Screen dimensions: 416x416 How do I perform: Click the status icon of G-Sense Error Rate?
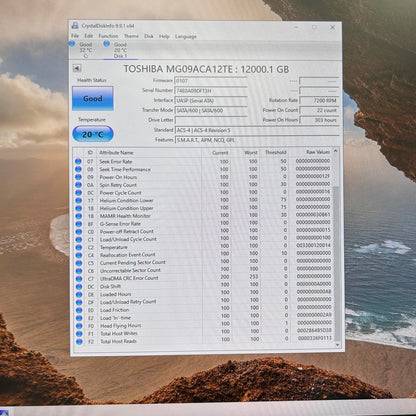[78, 224]
